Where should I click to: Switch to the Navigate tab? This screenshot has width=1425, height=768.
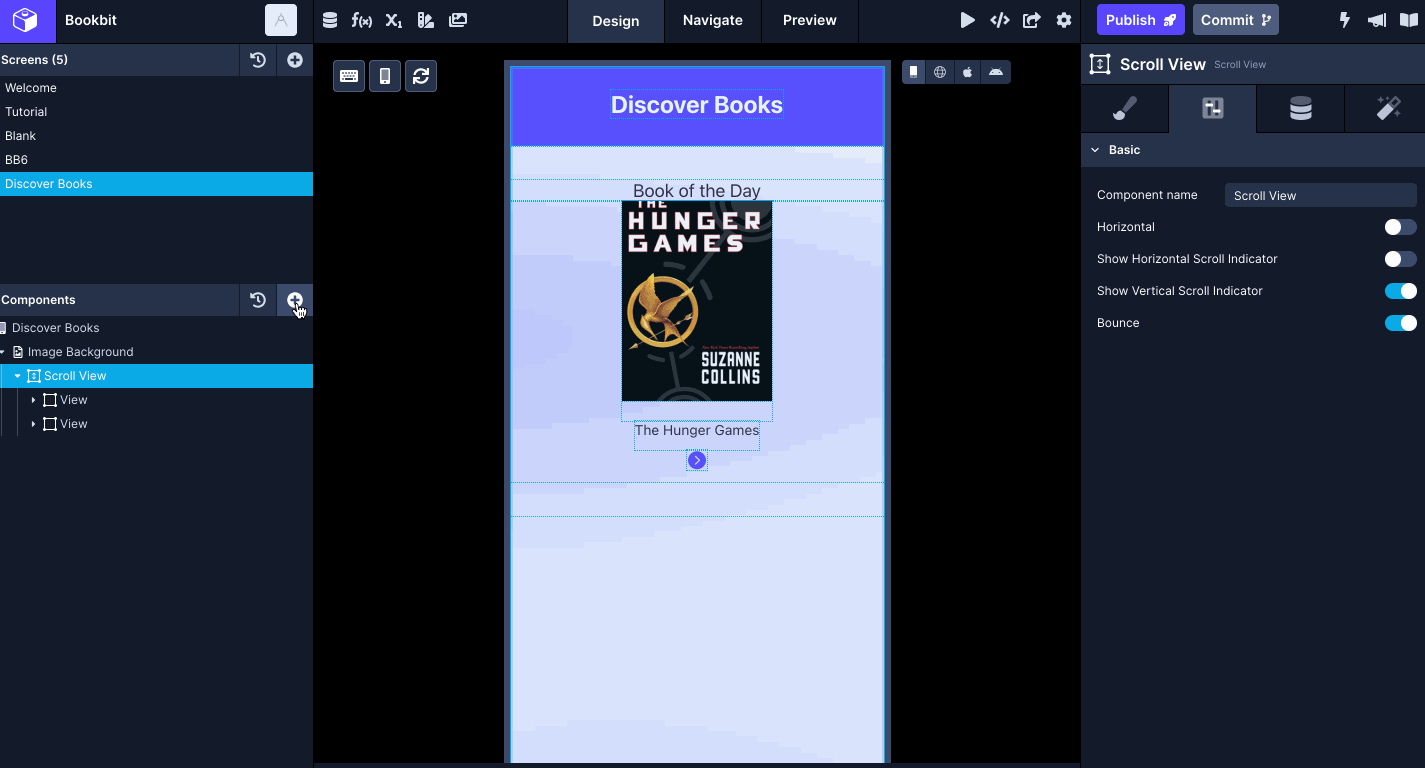click(712, 20)
